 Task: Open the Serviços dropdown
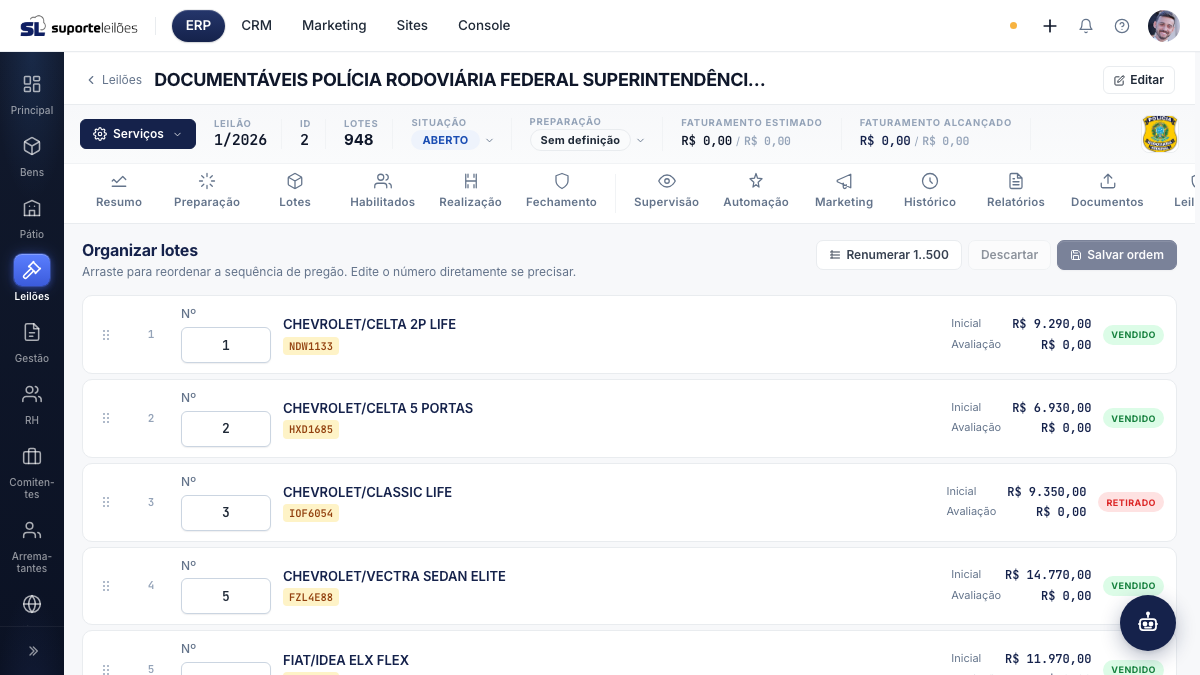(138, 134)
